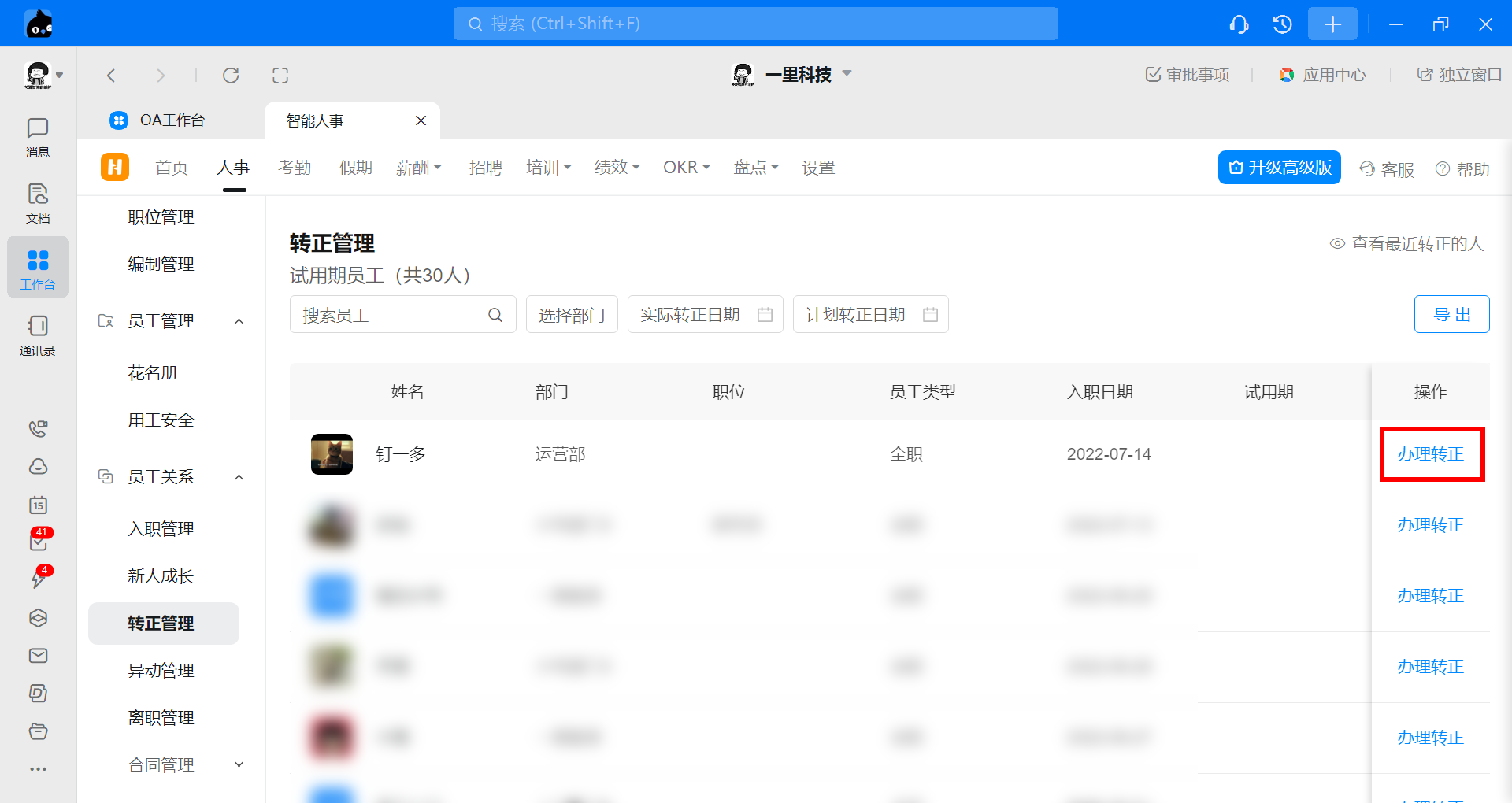Collapse the 员工管理 section
The image size is (1512, 803).
point(239,321)
